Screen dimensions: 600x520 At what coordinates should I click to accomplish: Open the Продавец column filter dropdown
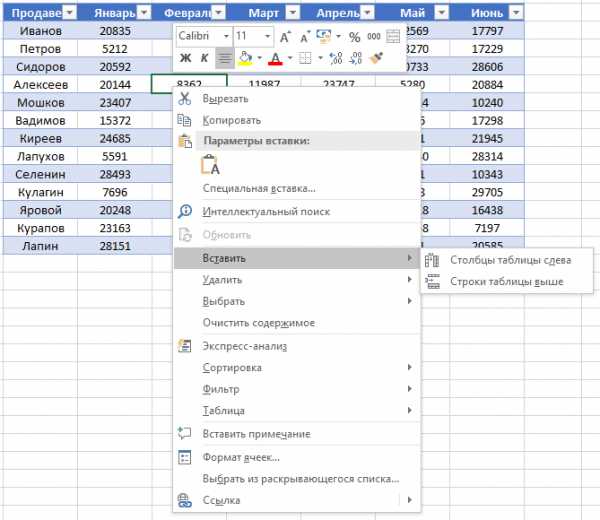pyautogui.click(x=70, y=13)
